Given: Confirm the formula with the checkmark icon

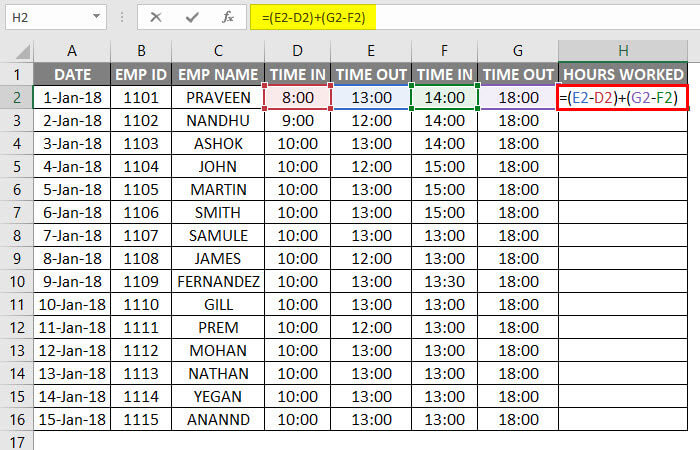Looking at the screenshot, I should [x=192, y=17].
